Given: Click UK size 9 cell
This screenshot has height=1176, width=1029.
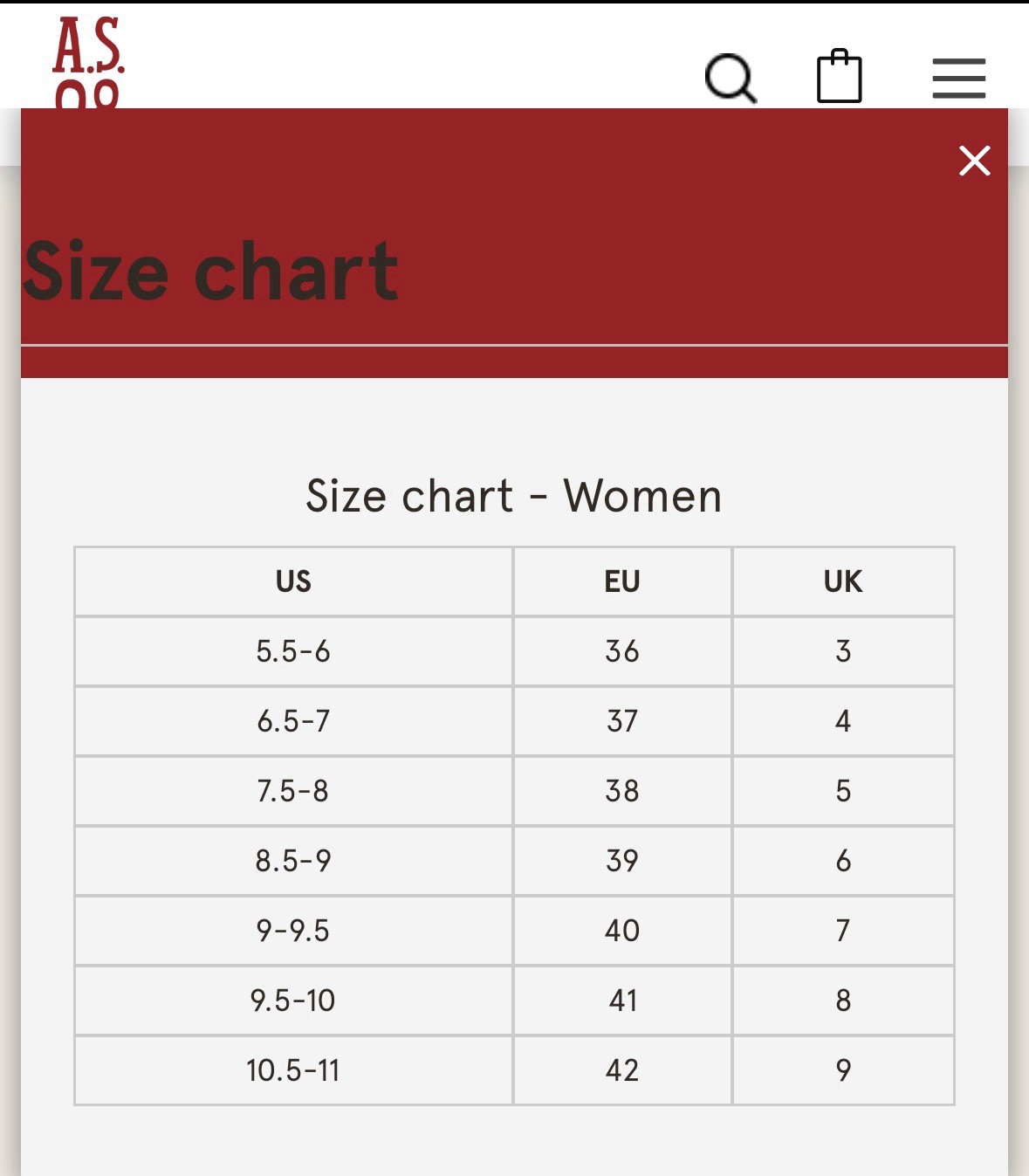Looking at the screenshot, I should point(843,1070).
